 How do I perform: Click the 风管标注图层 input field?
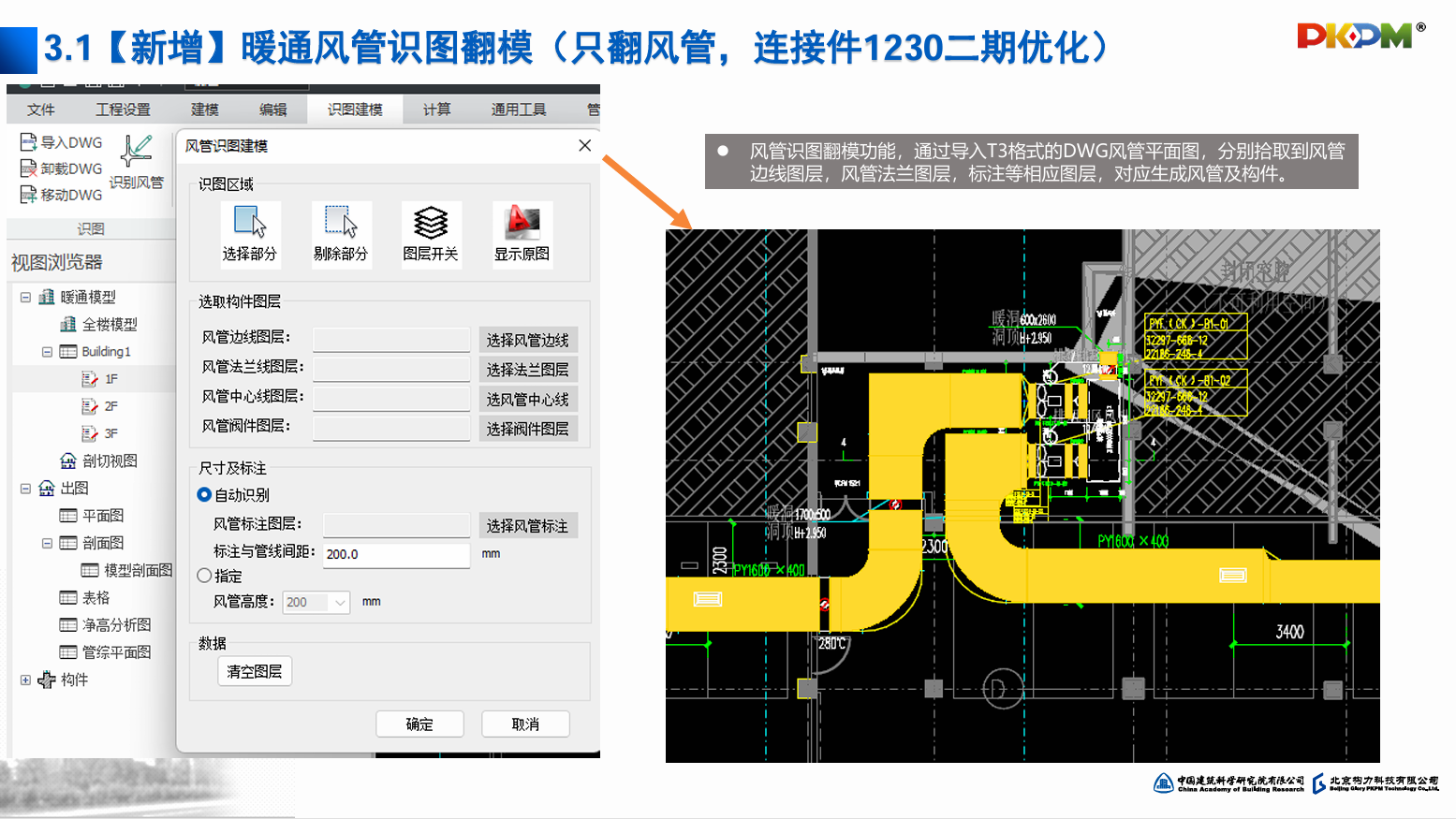coord(397,526)
